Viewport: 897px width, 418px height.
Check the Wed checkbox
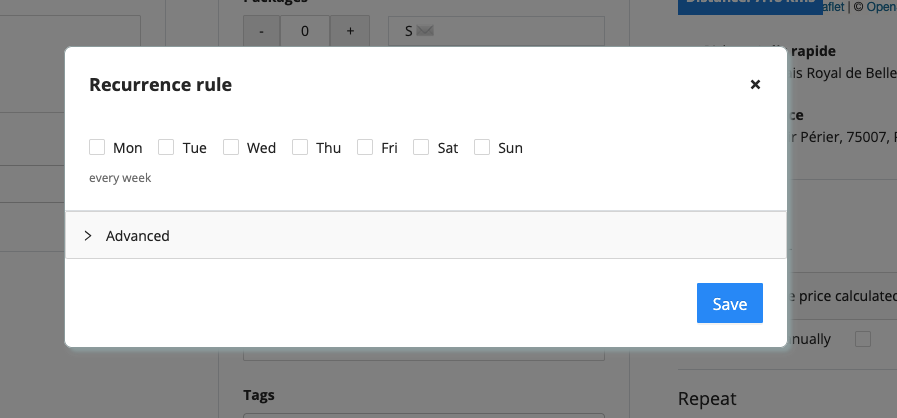[x=231, y=147]
